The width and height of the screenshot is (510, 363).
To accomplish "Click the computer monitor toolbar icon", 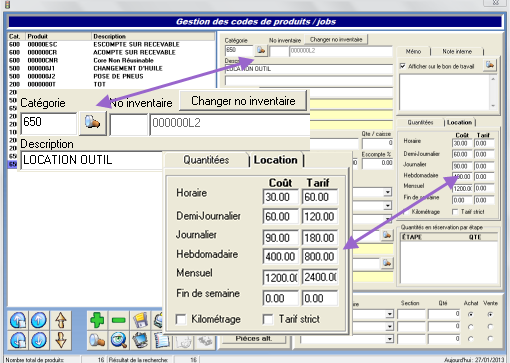I will [x=140, y=341].
